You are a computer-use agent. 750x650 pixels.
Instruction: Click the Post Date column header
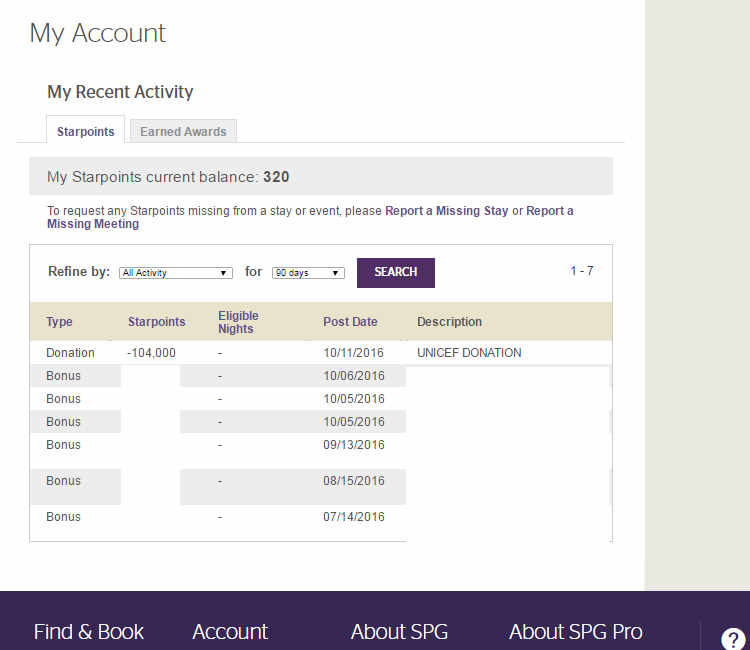pos(350,322)
